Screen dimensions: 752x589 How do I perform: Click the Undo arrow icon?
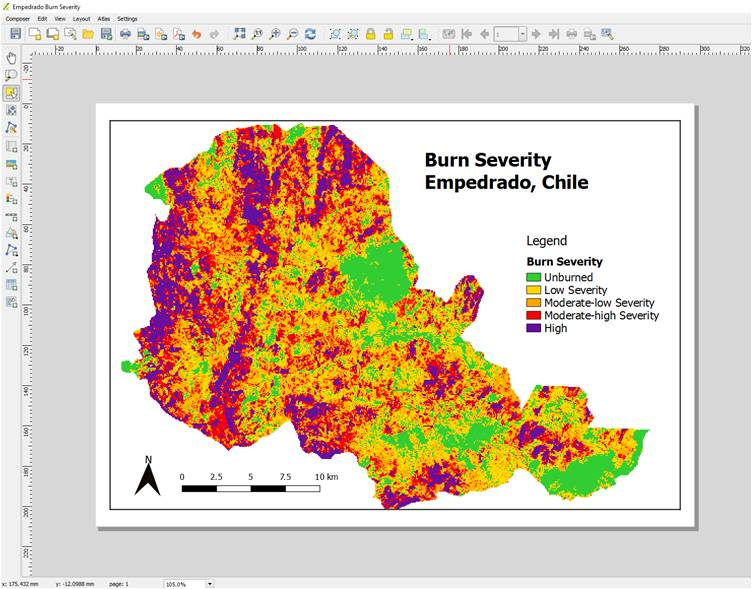tap(196, 34)
